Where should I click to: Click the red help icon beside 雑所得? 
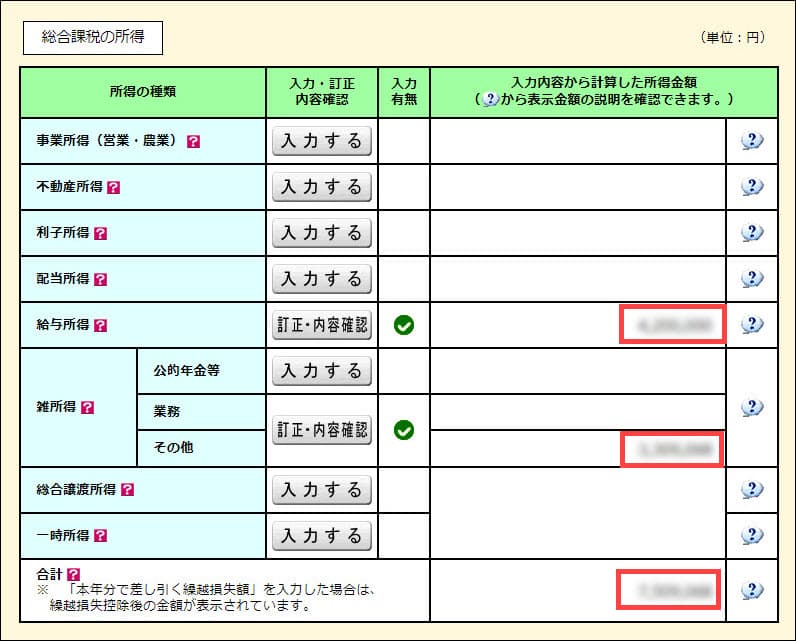(x=87, y=408)
